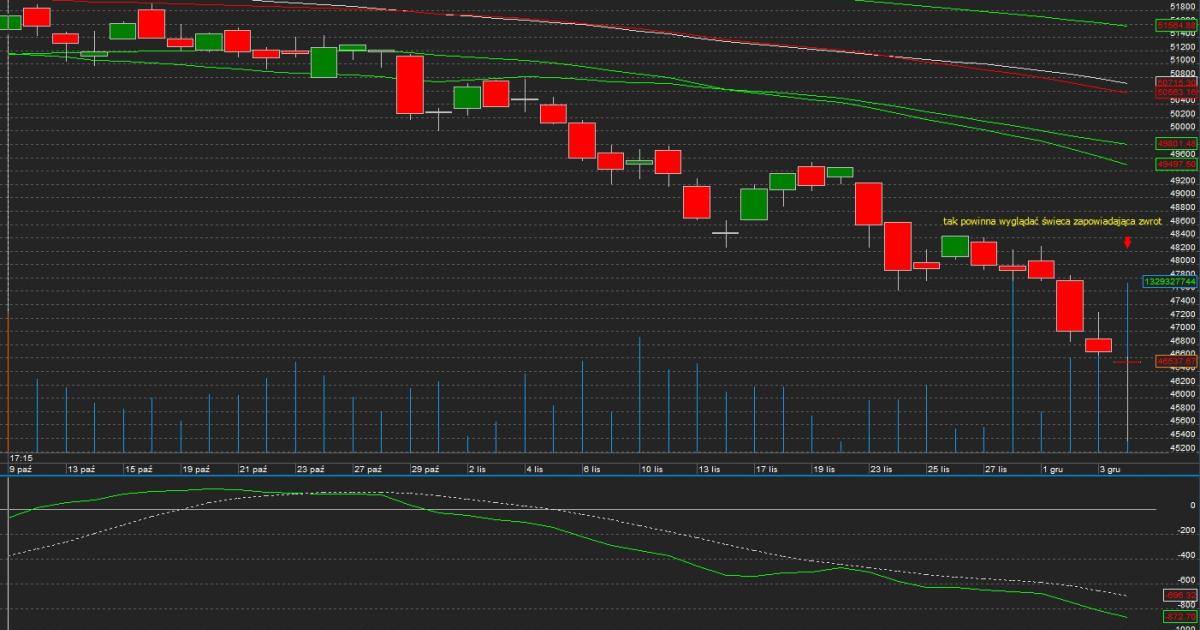Select the yellow annotation text about świeca

[x=1039, y=220]
